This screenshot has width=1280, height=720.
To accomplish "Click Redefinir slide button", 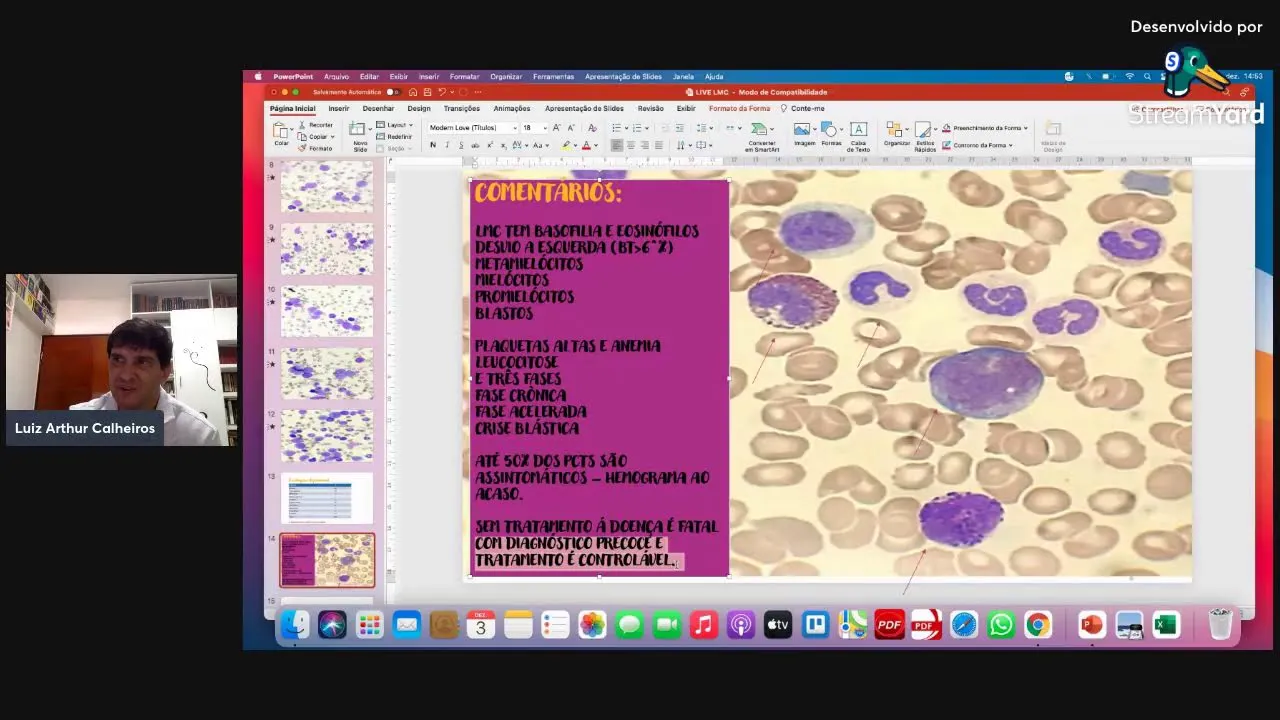I will pos(394,136).
